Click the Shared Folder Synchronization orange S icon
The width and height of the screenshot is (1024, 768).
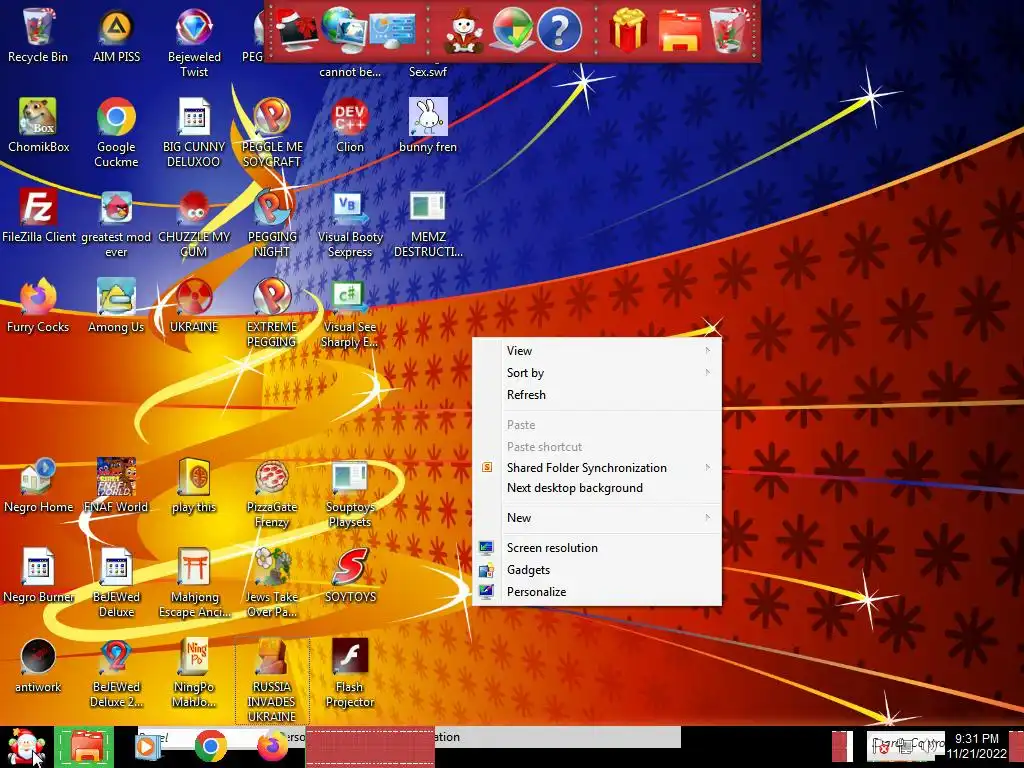[x=487, y=468]
